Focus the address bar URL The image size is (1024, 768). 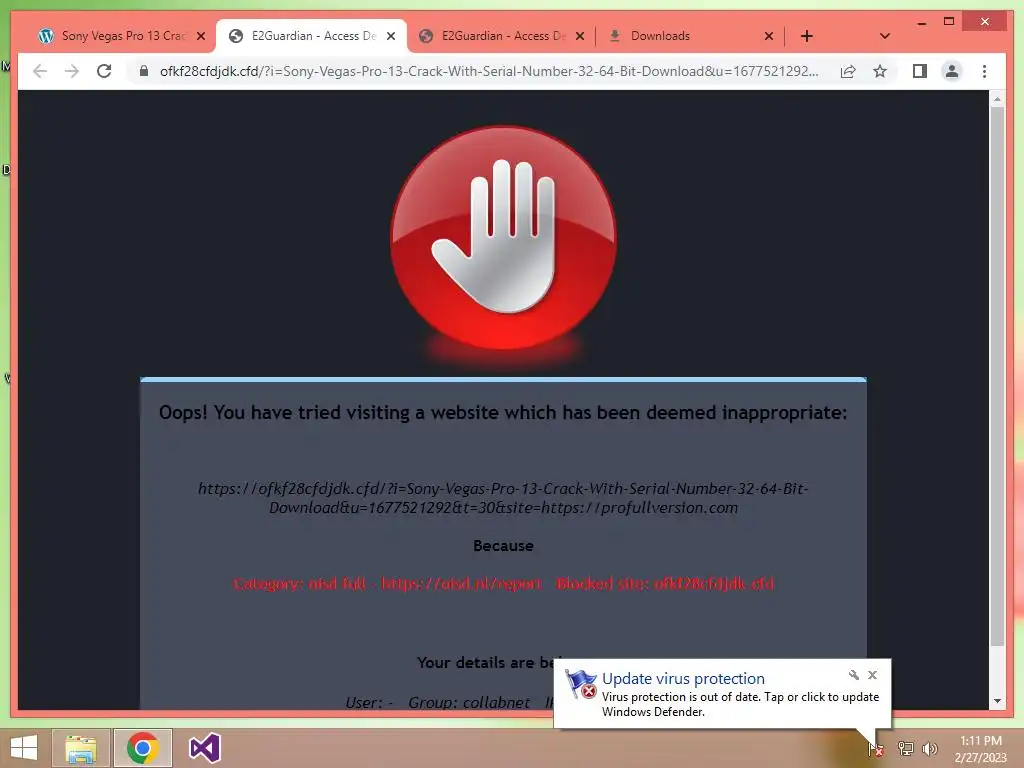(x=488, y=71)
